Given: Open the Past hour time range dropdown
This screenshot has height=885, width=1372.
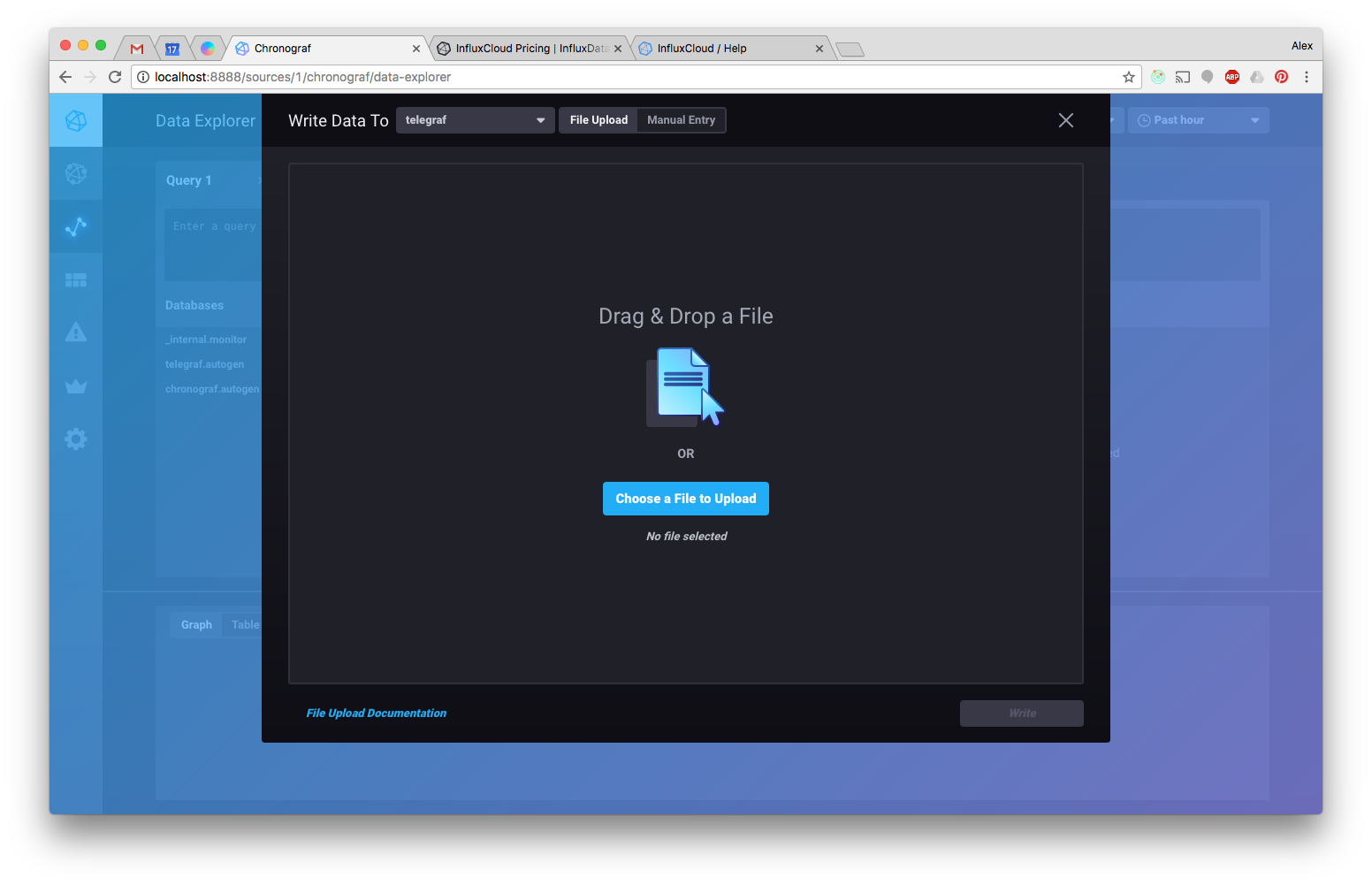Looking at the screenshot, I should pyautogui.click(x=1198, y=120).
